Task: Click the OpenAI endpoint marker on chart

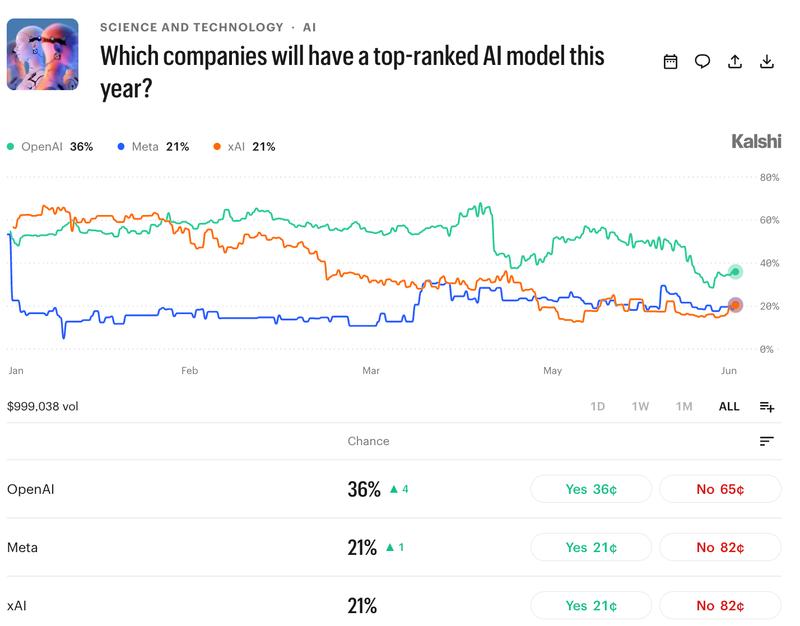Action: [735, 272]
